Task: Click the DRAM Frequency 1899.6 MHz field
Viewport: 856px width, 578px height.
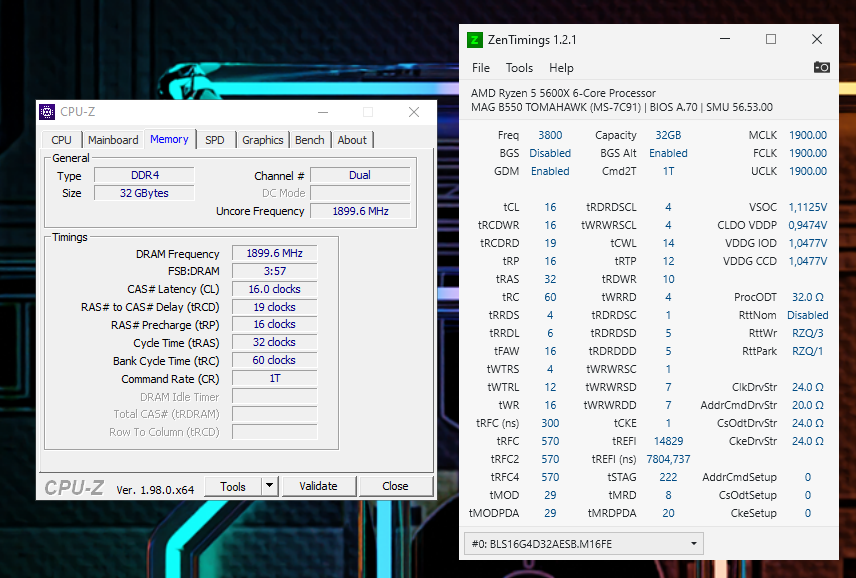Action: pos(275,253)
